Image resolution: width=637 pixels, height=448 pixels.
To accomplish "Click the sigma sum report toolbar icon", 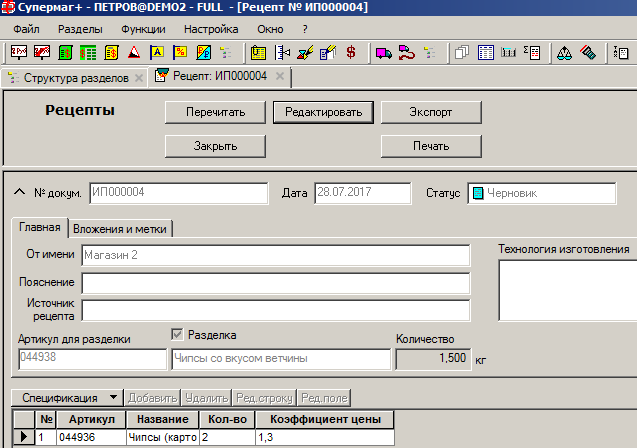I will coord(532,52).
